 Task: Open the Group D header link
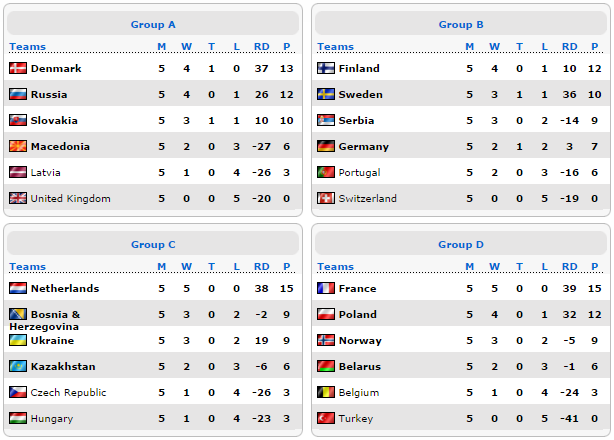[x=461, y=244]
